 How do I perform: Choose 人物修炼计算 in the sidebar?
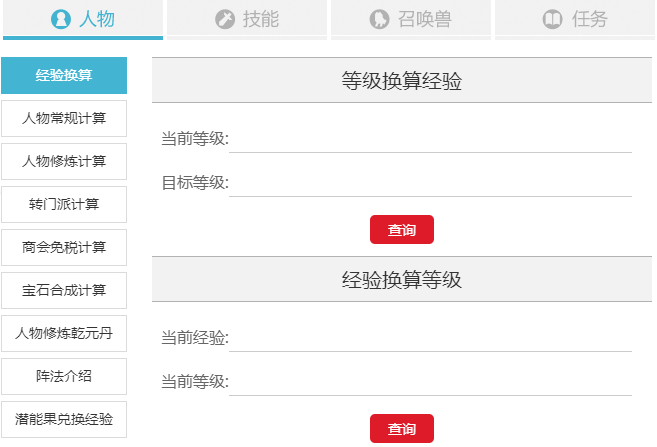64,162
